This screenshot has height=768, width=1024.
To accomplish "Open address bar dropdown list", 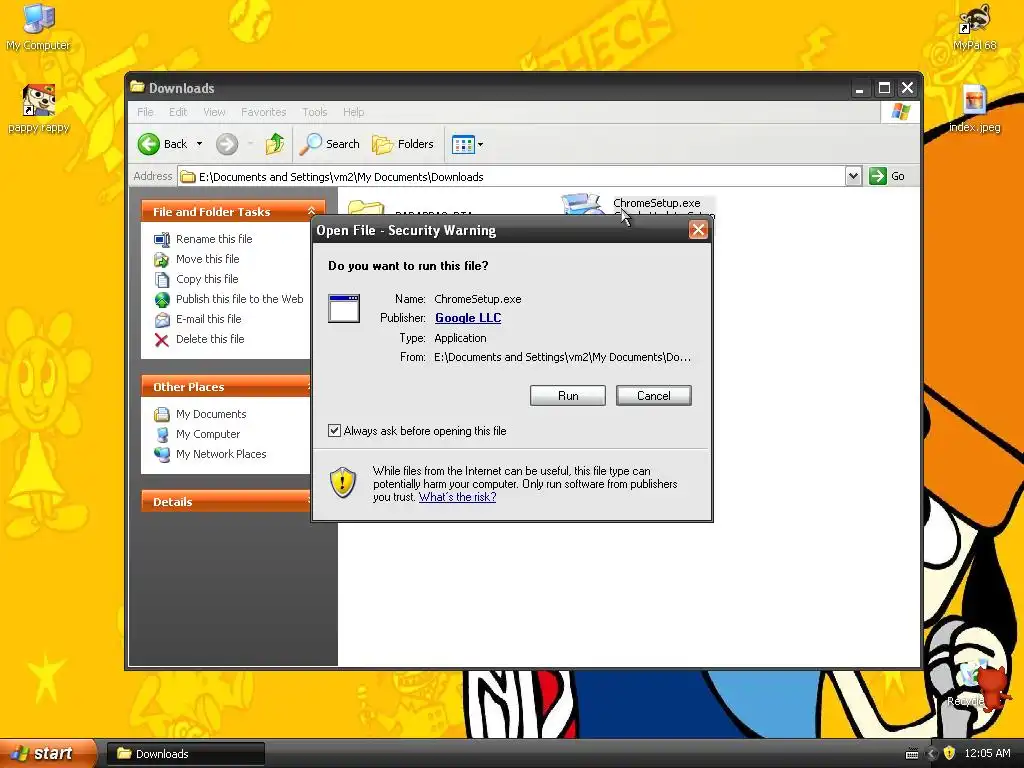I will (853, 176).
